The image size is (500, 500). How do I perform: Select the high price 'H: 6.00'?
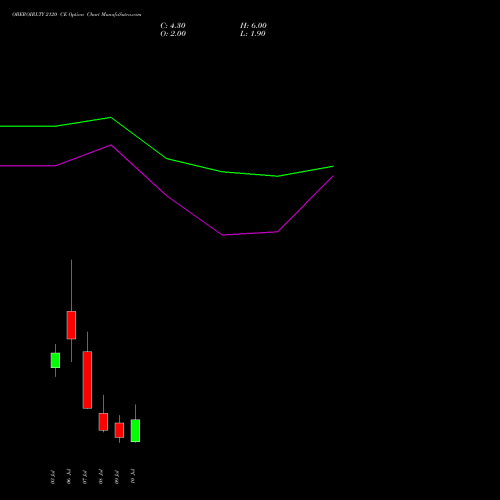coord(253,26)
